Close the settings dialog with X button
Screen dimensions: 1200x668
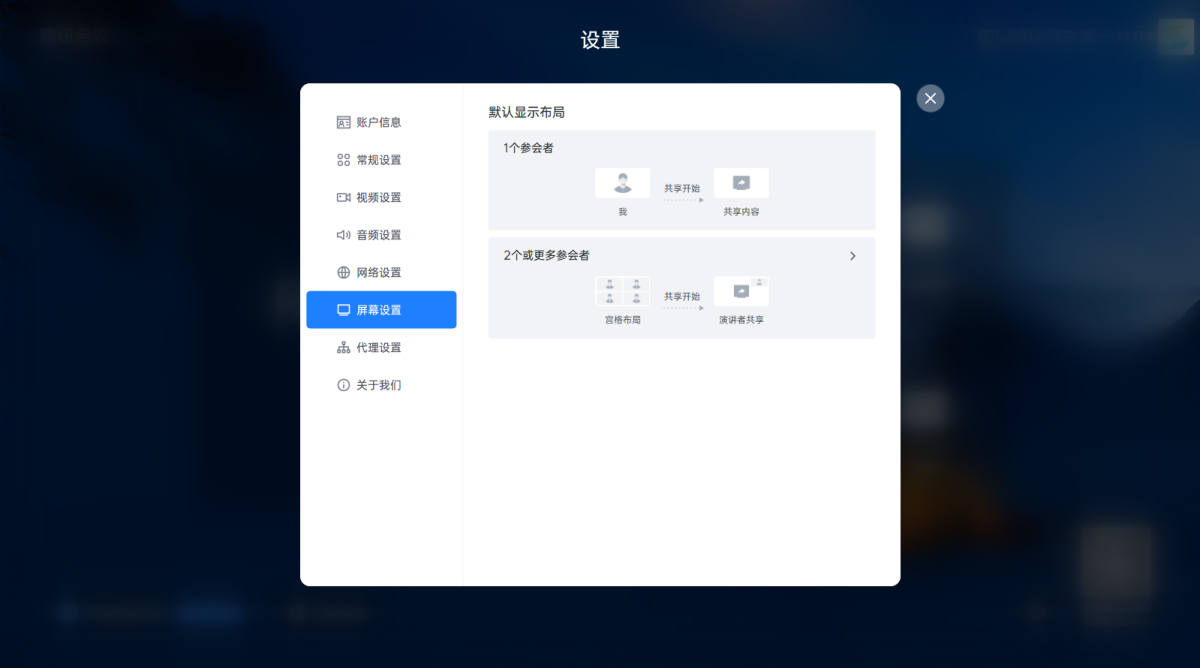pos(930,98)
